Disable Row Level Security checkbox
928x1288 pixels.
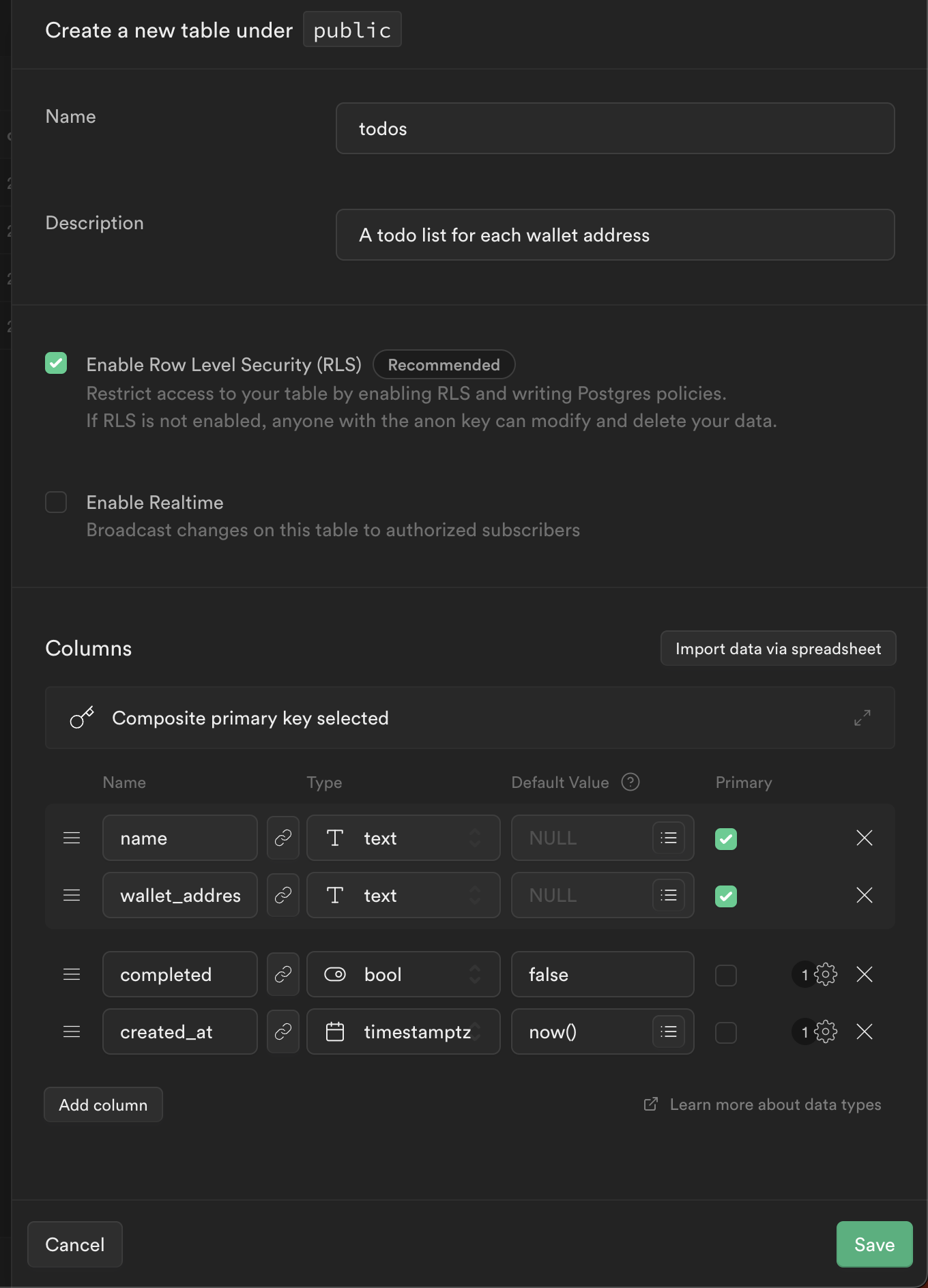(56, 363)
